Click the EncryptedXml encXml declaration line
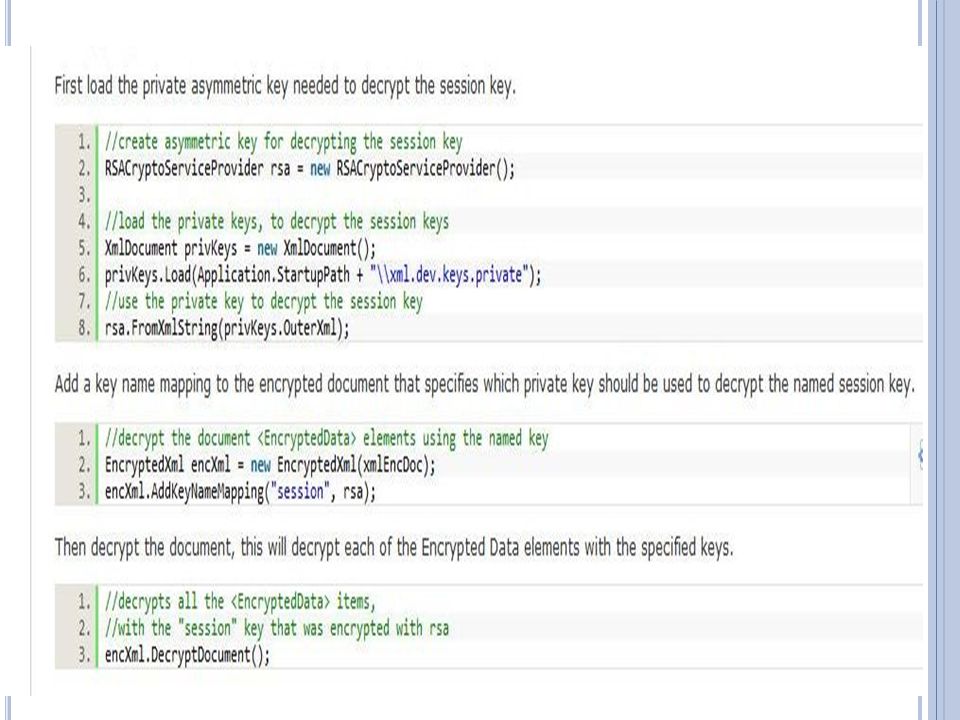Viewport: 960px width, 720px height. pyautogui.click(x=270, y=465)
